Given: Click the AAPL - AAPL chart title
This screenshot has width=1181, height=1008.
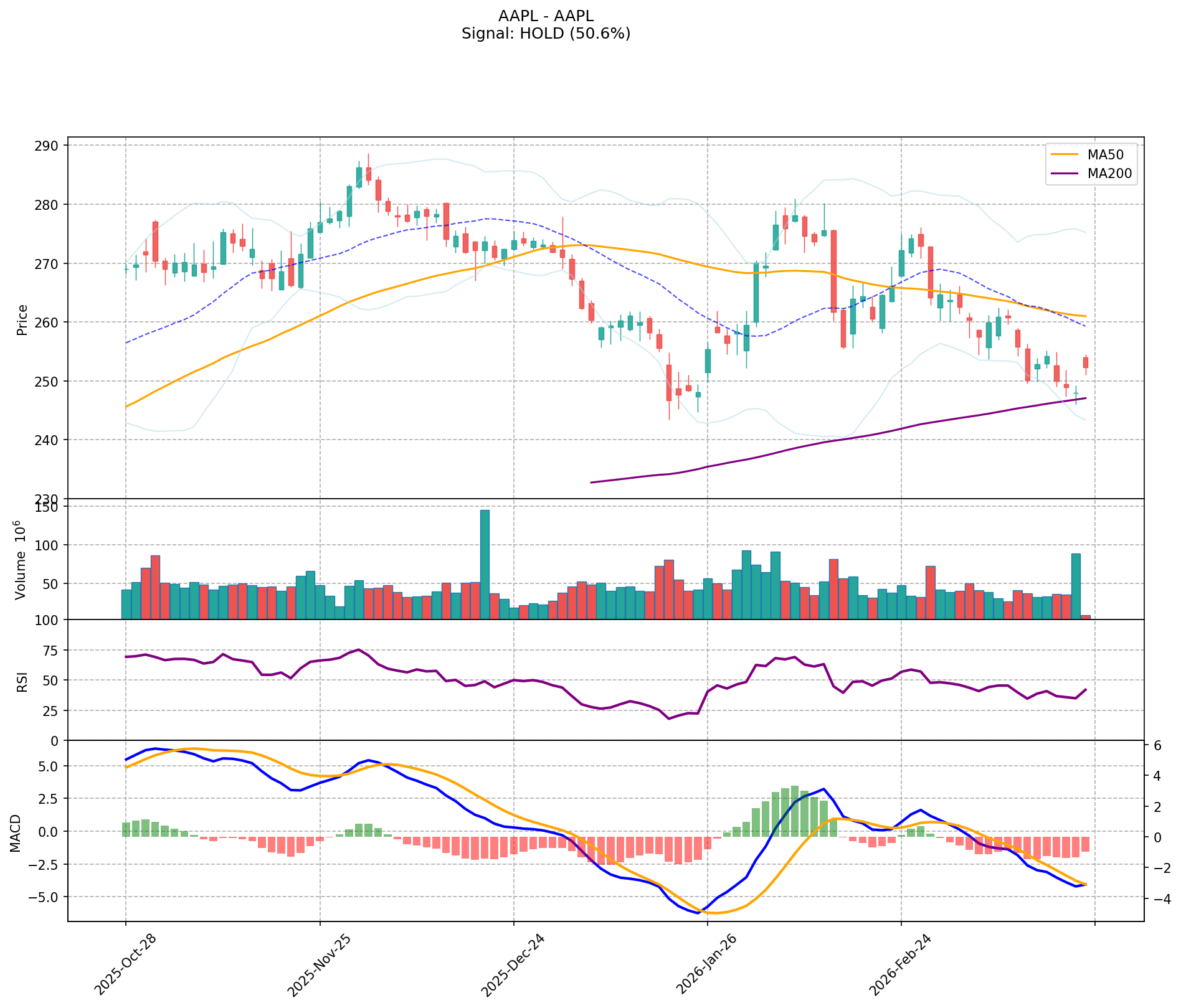Looking at the screenshot, I should point(546,16).
